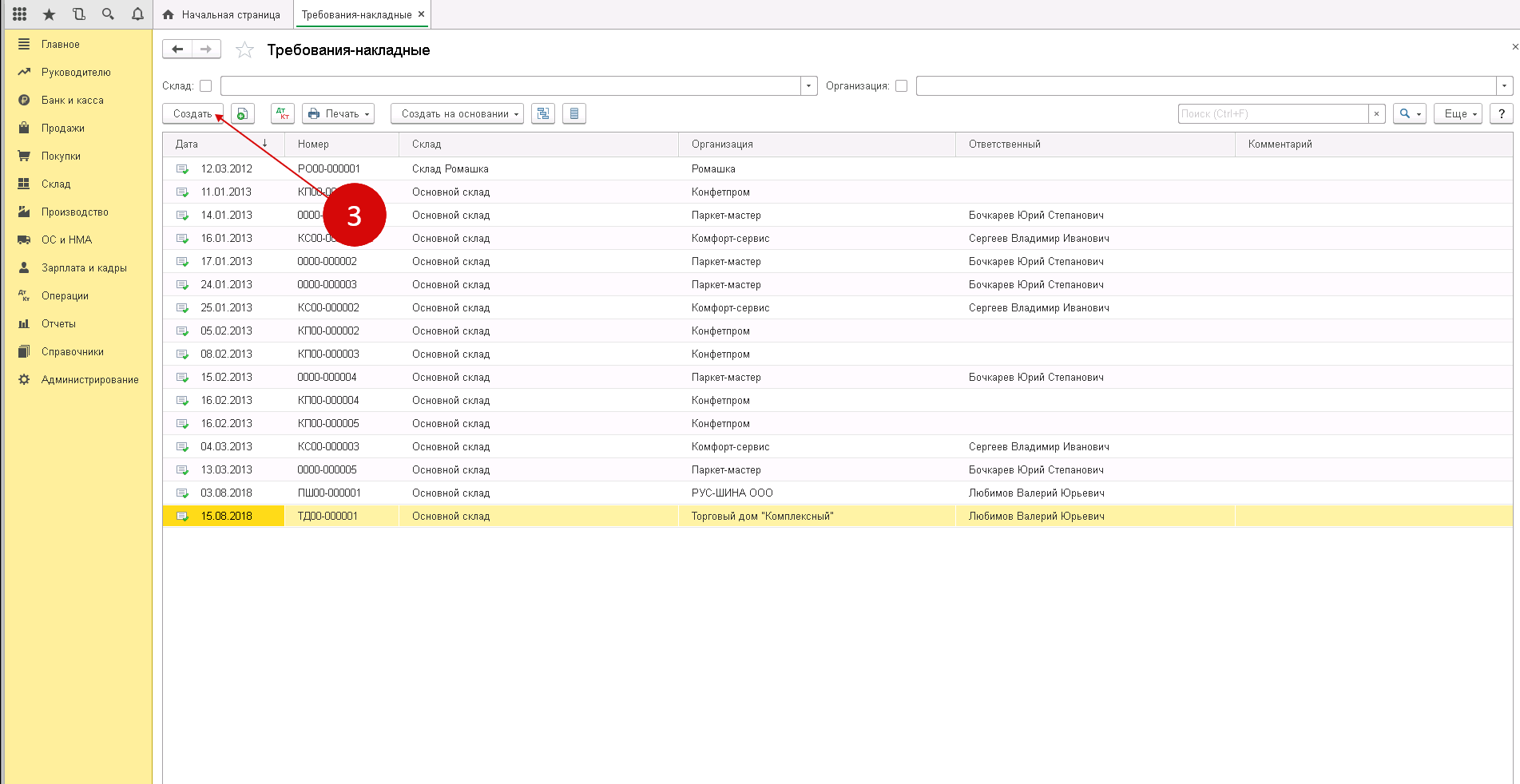Screen dimensions: 1520x784
Task: Click the related documents structure icon
Action: point(543,114)
